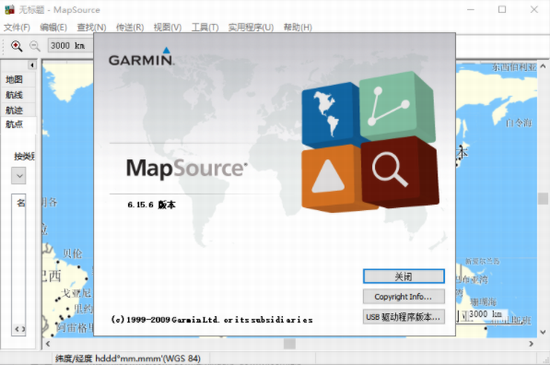Click the horizontal map scrollbar thumb
This screenshot has height=365, width=550.
[289, 344]
